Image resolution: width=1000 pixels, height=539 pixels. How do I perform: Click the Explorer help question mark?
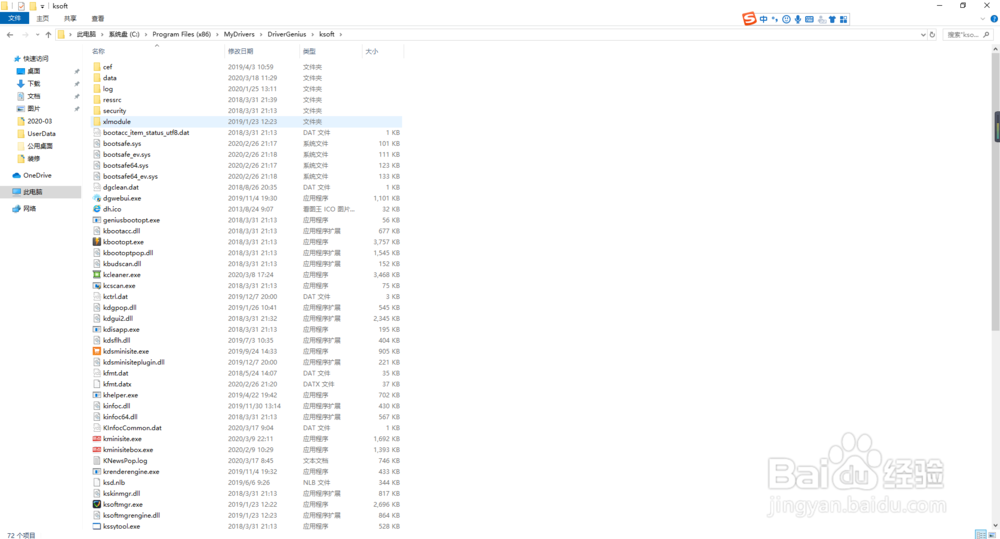point(994,18)
